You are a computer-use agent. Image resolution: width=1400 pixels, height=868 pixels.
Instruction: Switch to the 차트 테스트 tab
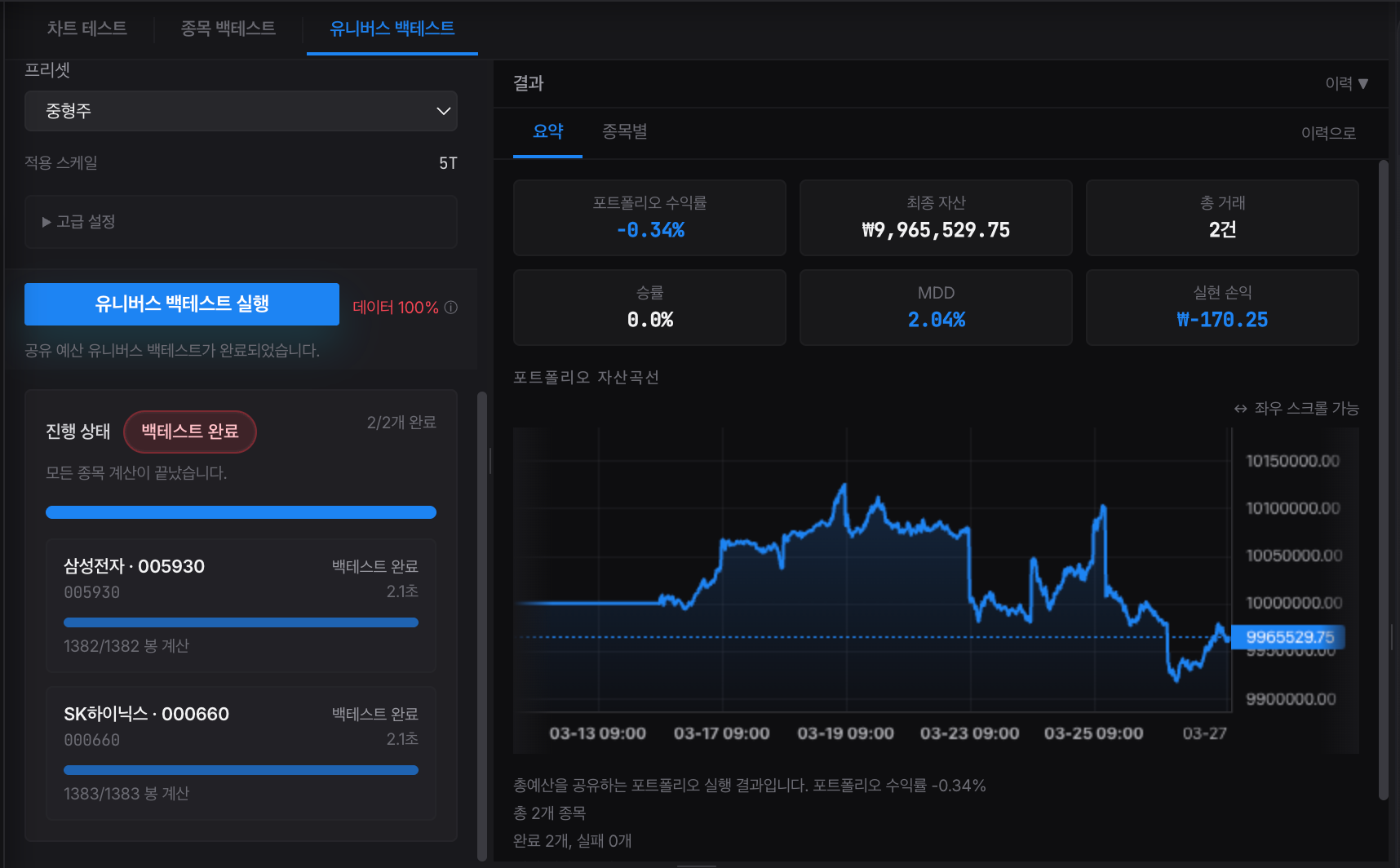[86, 29]
